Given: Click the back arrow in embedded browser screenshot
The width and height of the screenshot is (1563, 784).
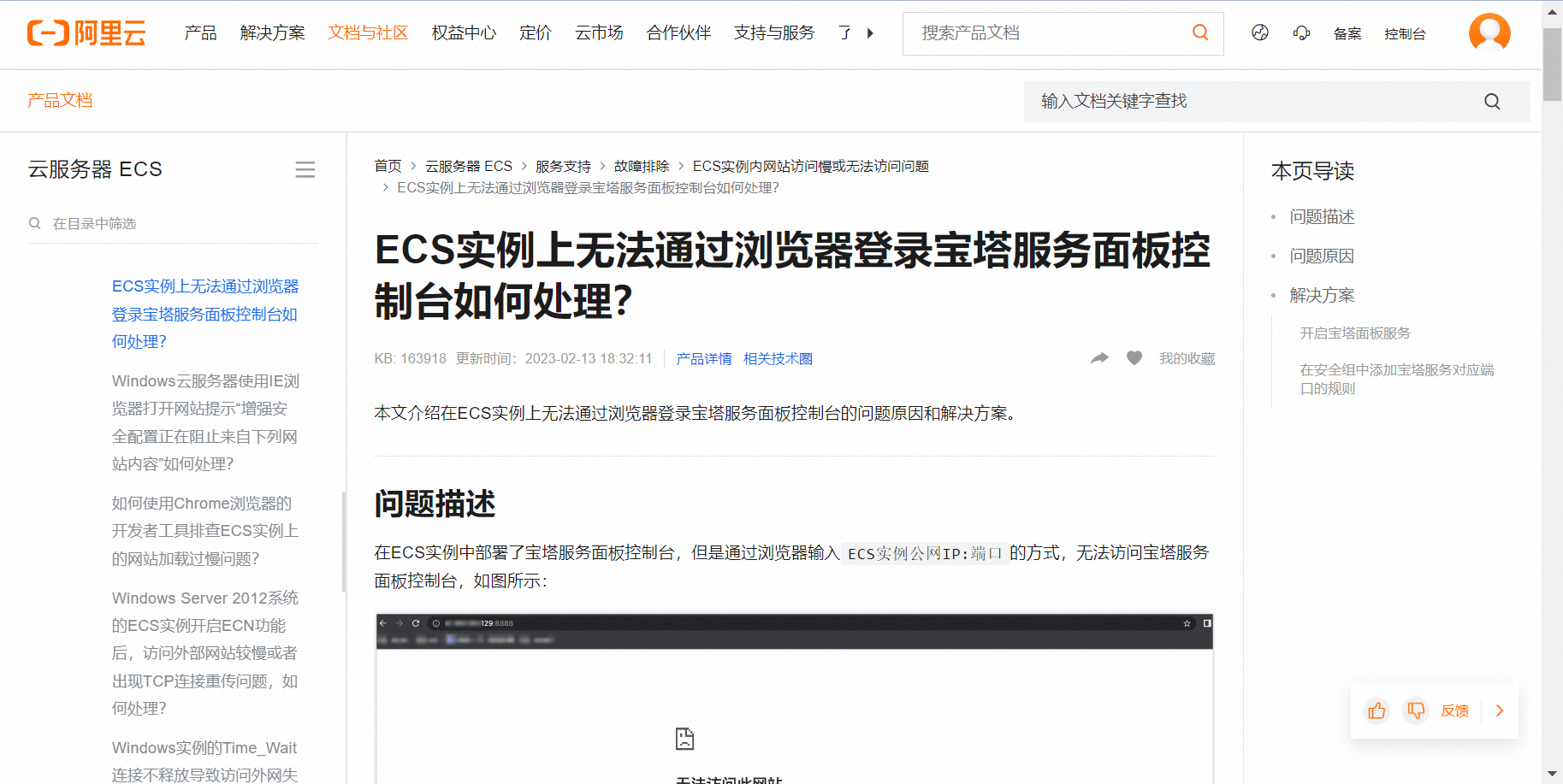Looking at the screenshot, I should pos(383,623).
